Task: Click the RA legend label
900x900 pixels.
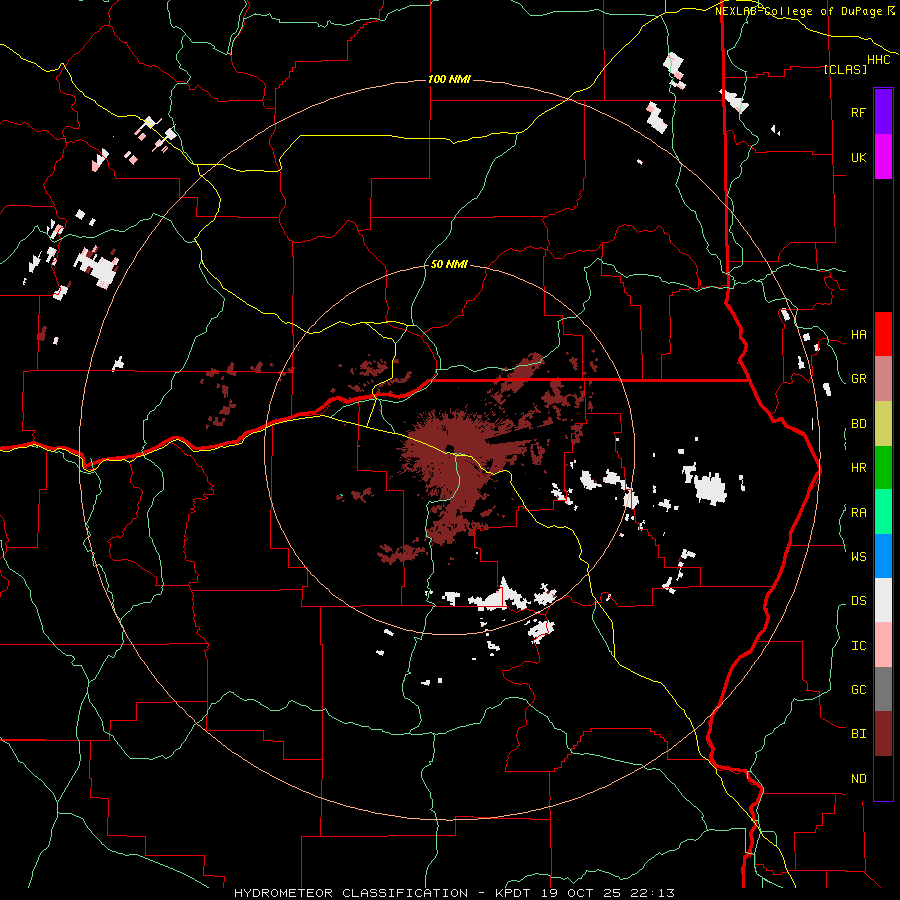Action: click(x=858, y=513)
